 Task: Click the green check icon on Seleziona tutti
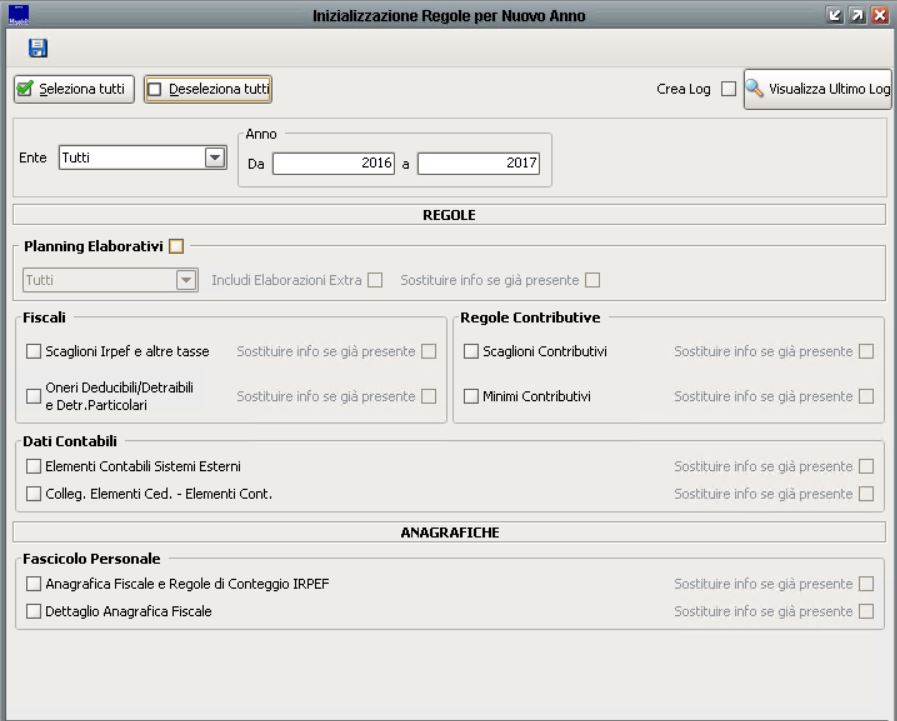[27, 90]
